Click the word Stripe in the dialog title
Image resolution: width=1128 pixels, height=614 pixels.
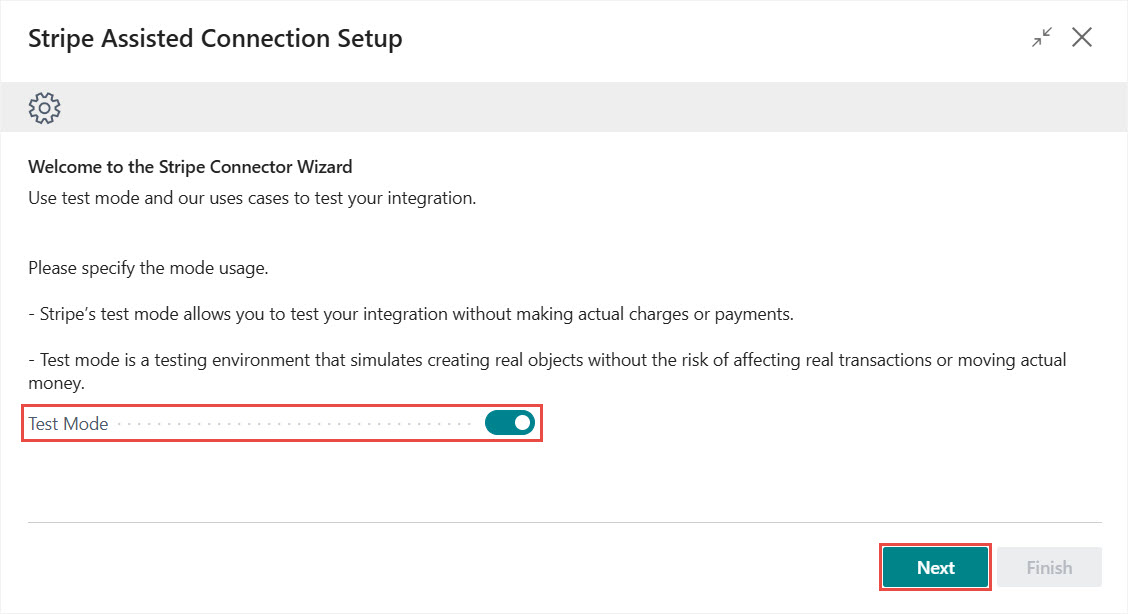pos(61,39)
